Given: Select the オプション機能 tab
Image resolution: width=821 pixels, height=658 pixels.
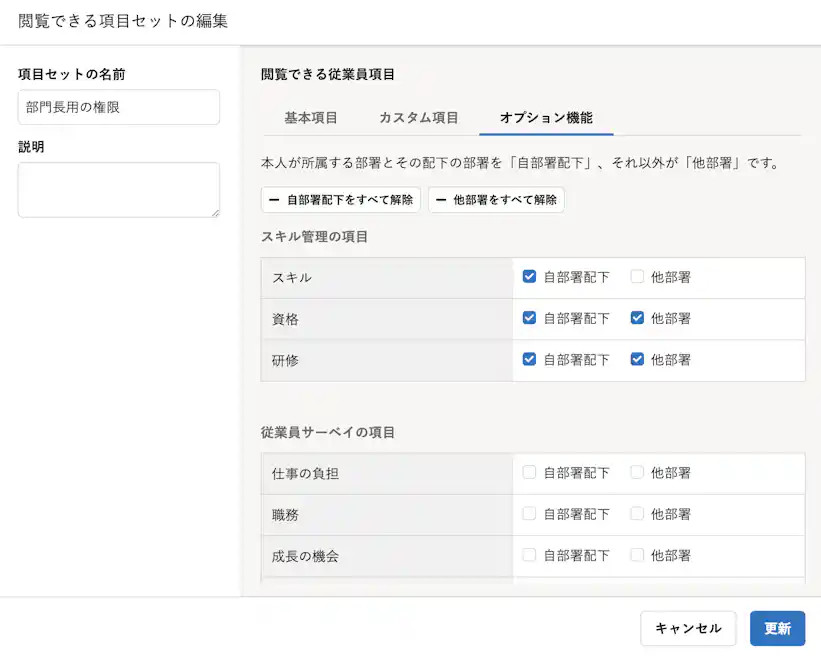Looking at the screenshot, I should tap(544, 117).
